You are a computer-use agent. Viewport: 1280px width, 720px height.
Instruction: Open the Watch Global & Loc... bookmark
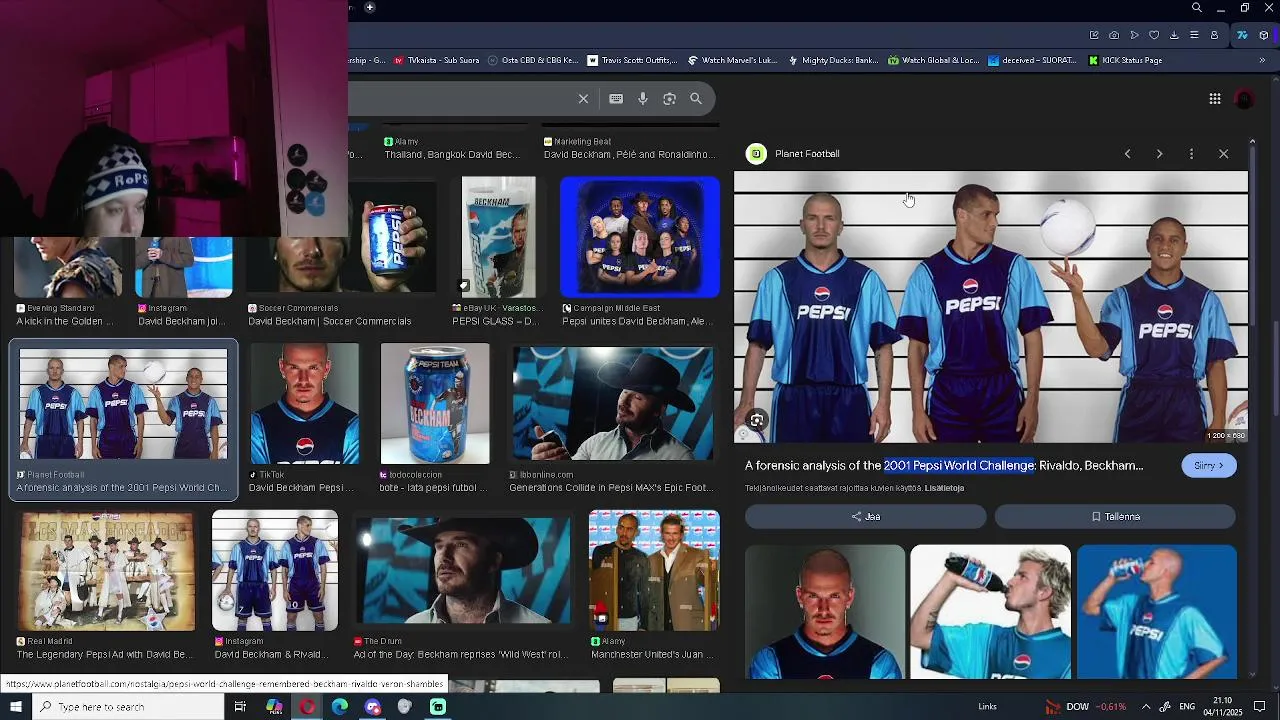[933, 60]
